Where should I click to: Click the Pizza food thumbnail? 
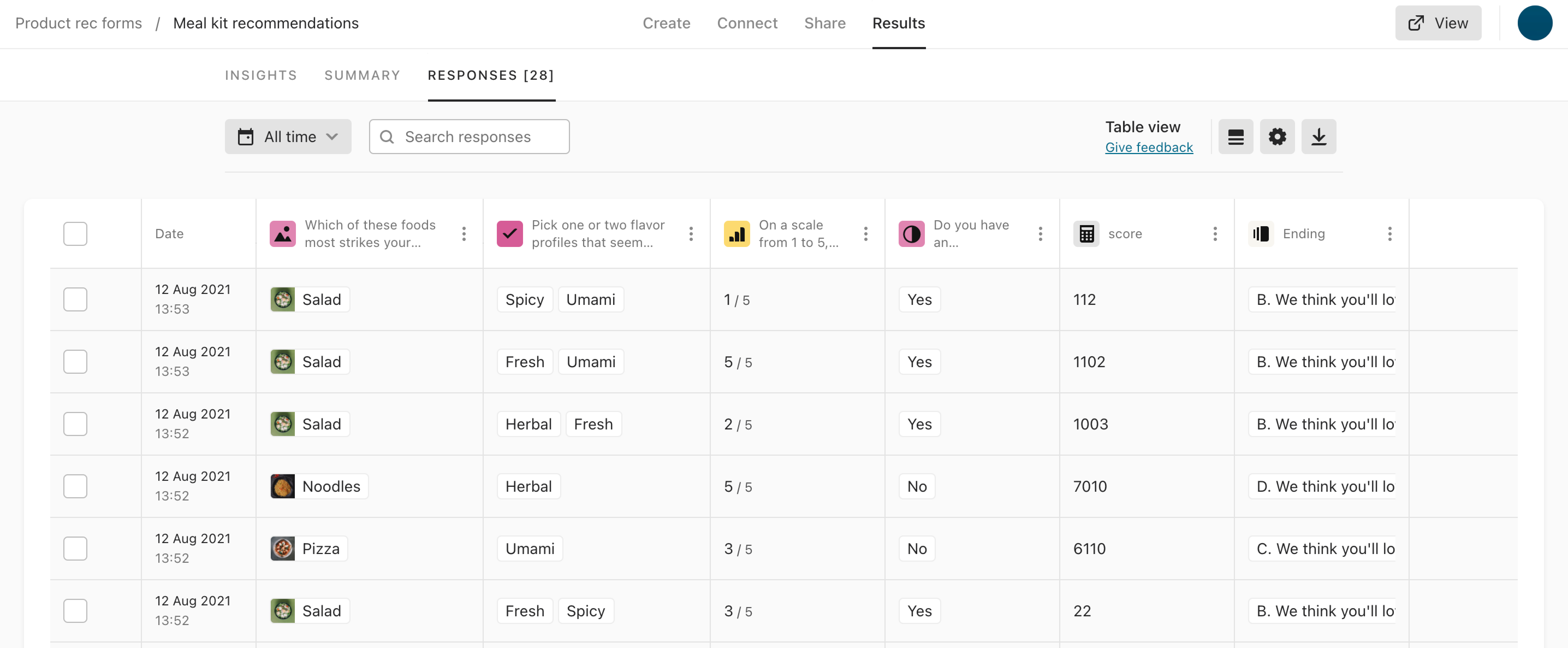pyautogui.click(x=283, y=549)
